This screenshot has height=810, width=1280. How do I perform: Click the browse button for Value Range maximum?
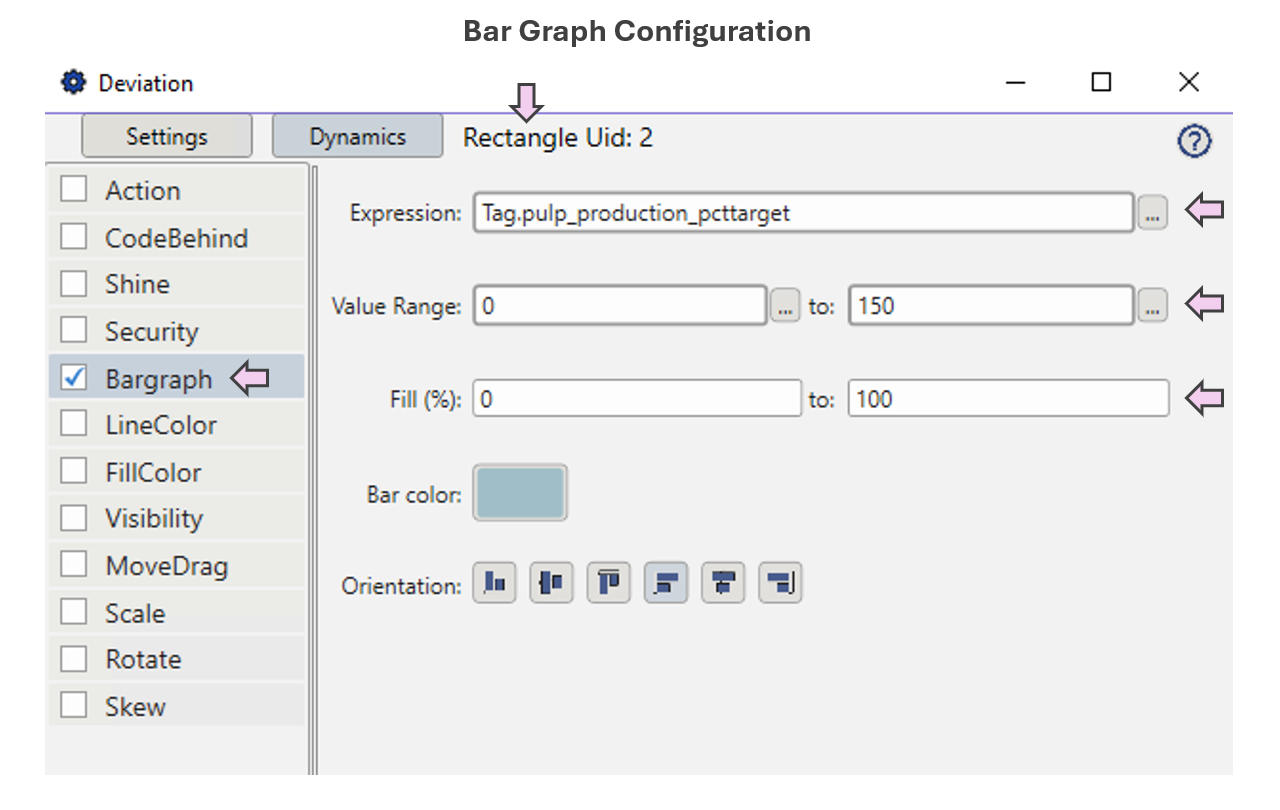pos(1152,307)
